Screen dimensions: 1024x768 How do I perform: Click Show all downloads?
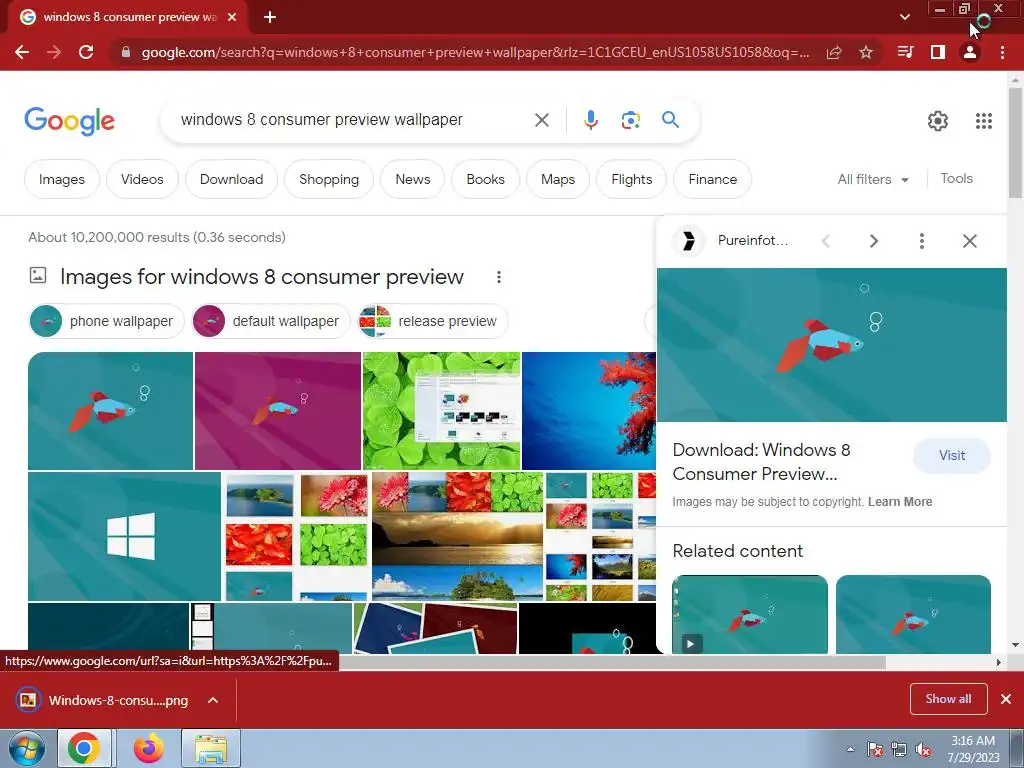coord(948,699)
